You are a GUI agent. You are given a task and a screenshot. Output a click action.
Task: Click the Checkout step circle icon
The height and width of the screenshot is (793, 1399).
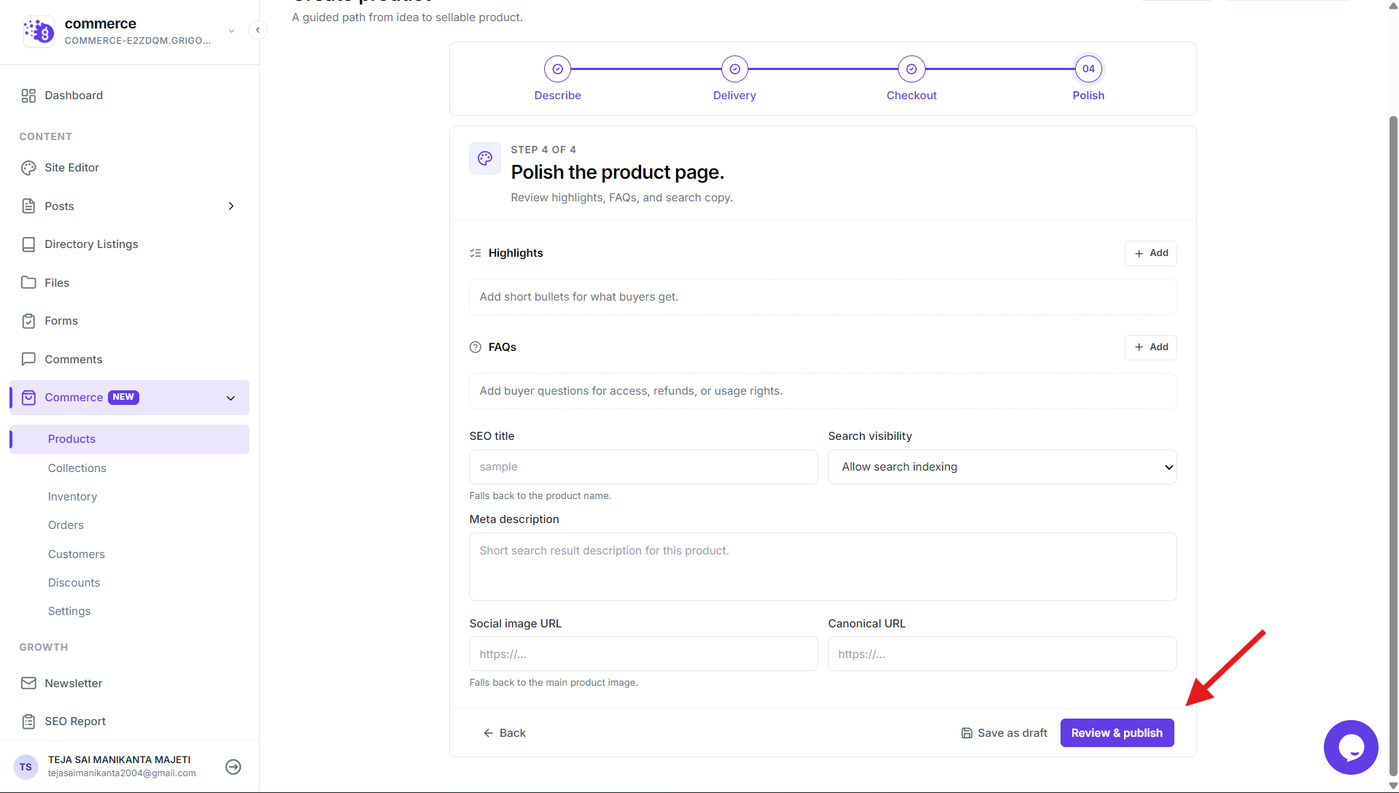(x=911, y=69)
